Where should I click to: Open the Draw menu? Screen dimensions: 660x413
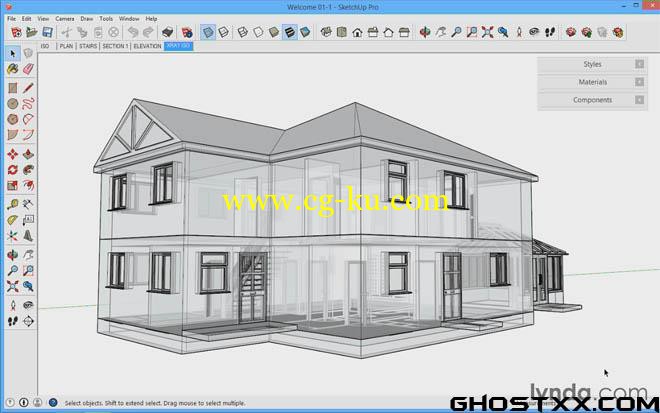tap(87, 19)
